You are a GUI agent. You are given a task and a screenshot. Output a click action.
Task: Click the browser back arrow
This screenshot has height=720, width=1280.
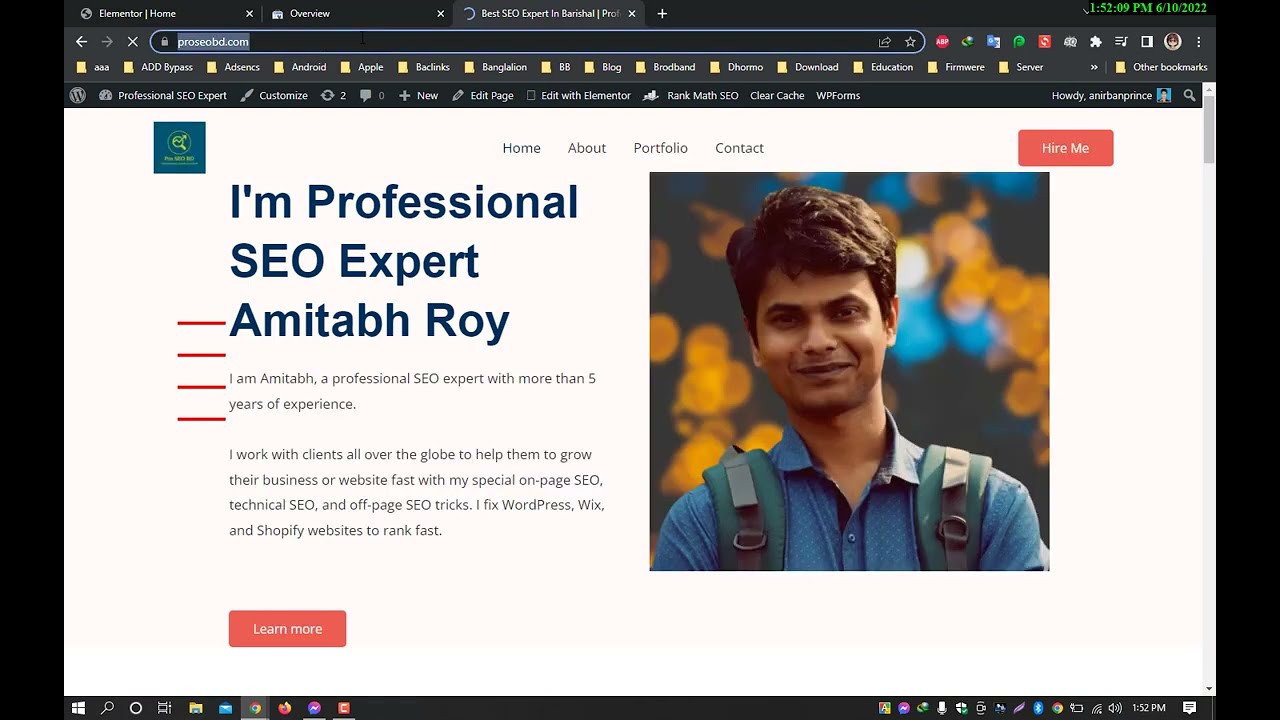(x=82, y=42)
